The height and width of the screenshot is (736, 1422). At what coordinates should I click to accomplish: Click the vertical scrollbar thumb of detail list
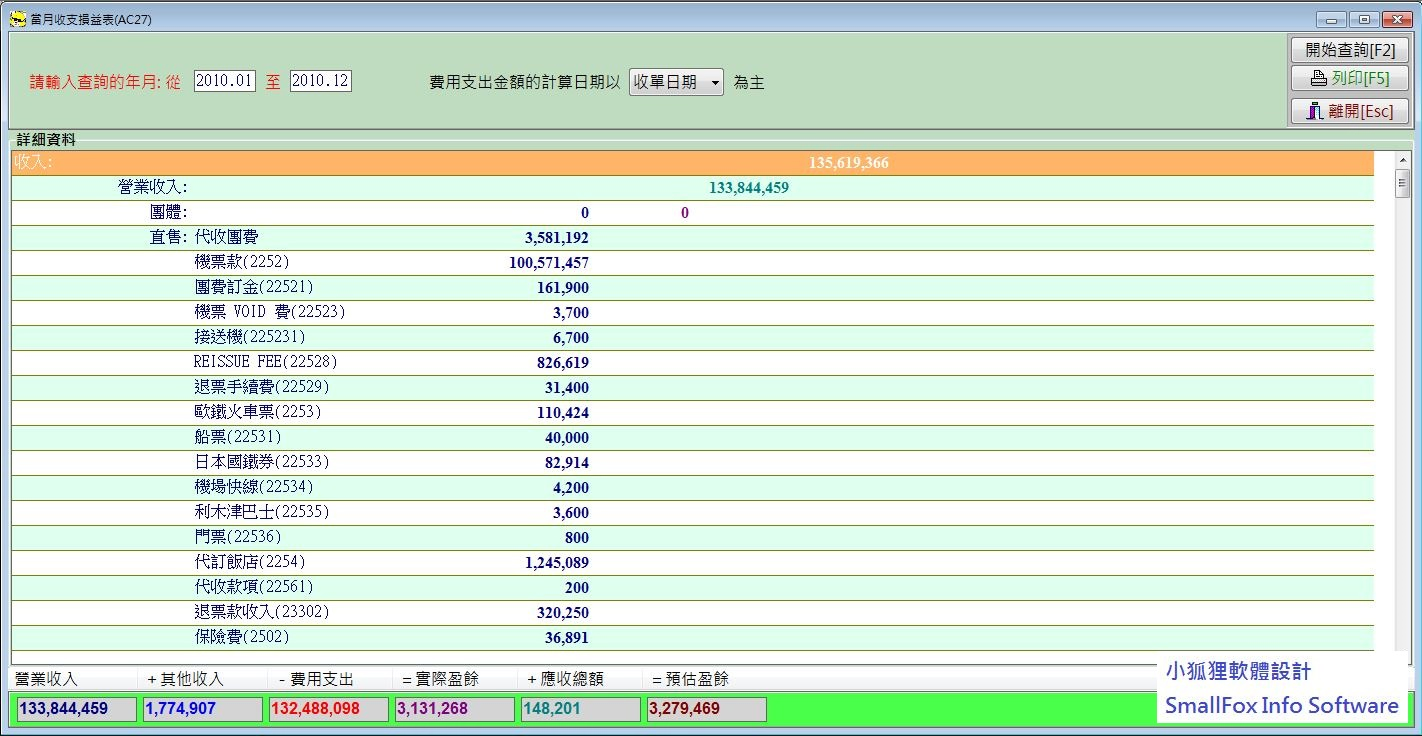[x=1403, y=183]
